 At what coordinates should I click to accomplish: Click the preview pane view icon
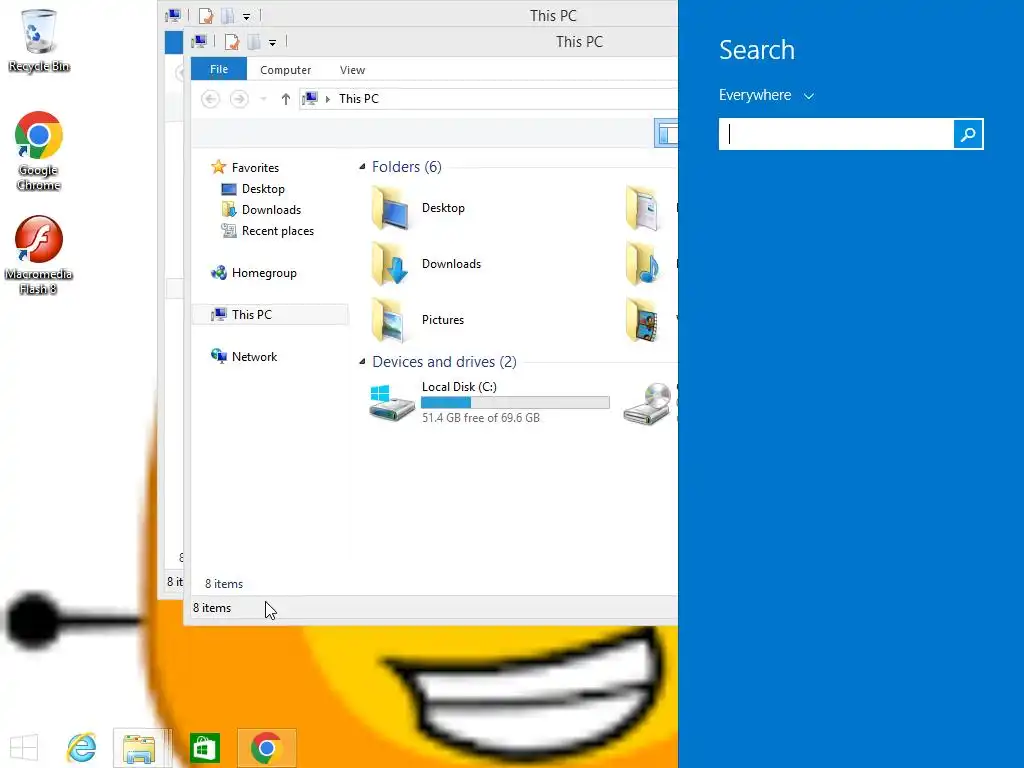coord(666,134)
